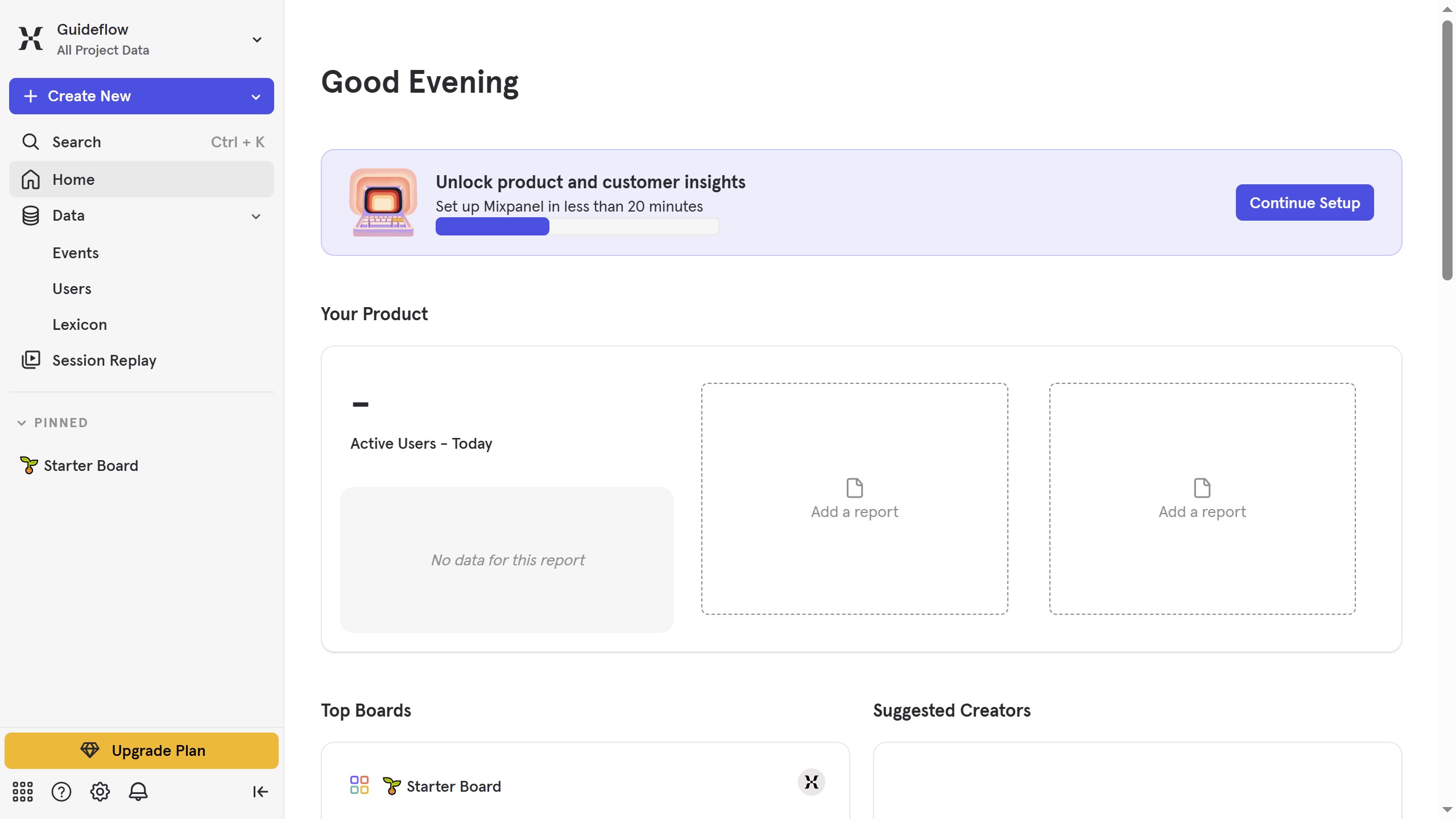Click the document icon in first Add a report
Image resolution: width=1456 pixels, height=819 pixels.
click(x=855, y=487)
